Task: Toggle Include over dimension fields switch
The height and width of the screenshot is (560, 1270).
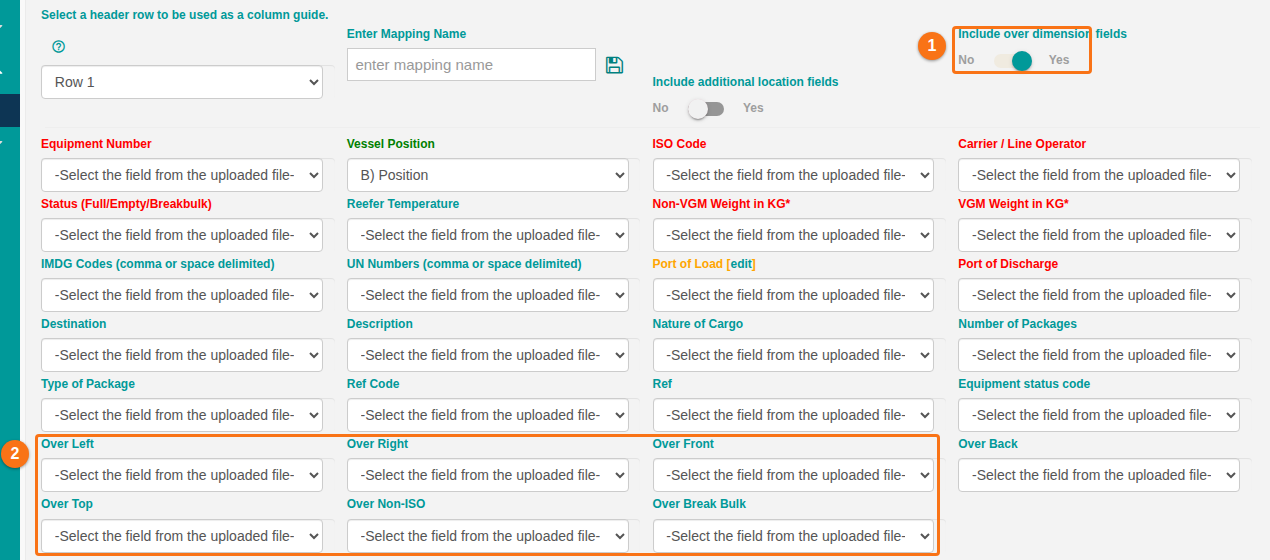Action: [1013, 61]
